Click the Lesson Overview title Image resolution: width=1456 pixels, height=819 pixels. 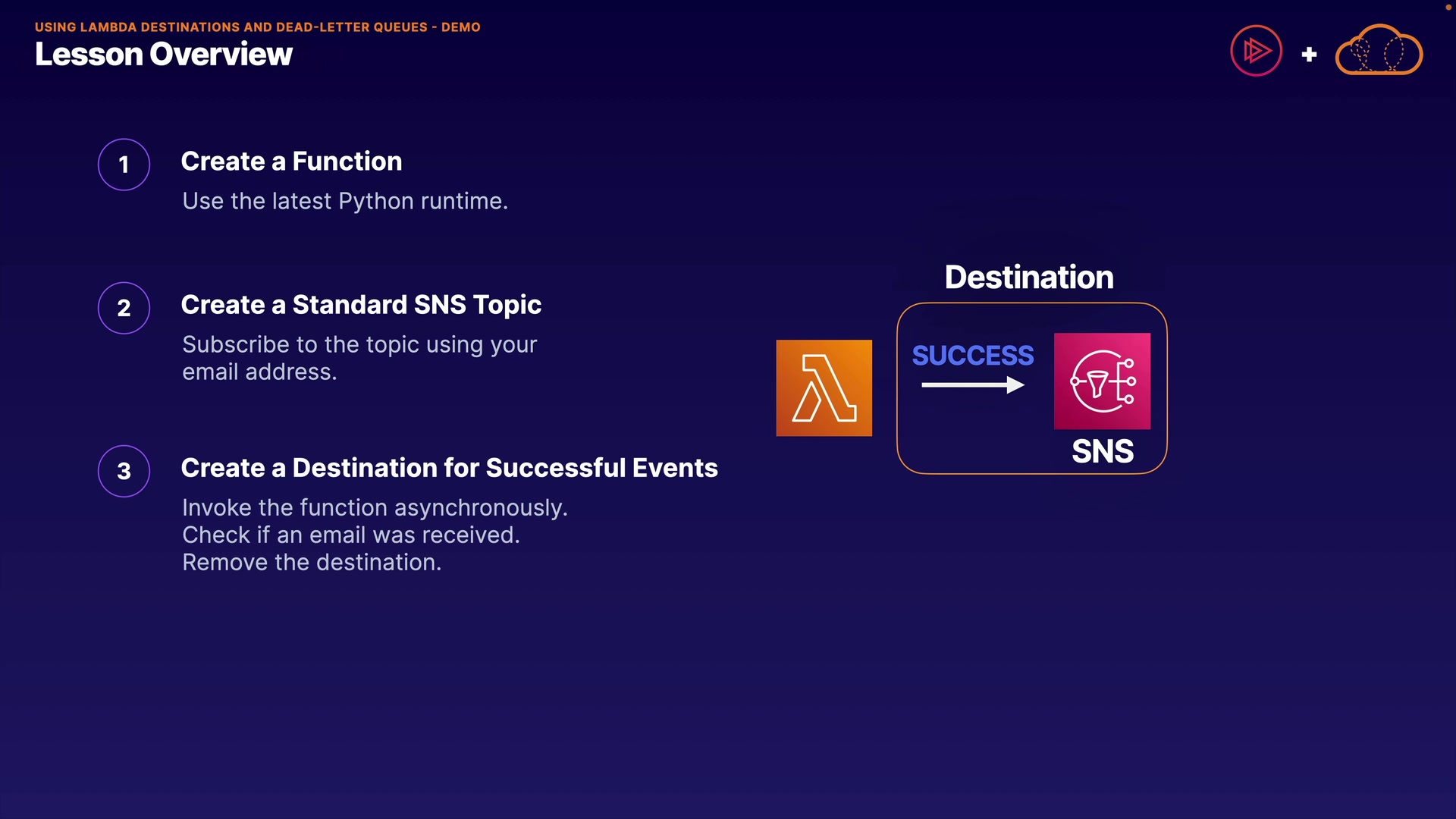pyautogui.click(x=163, y=55)
